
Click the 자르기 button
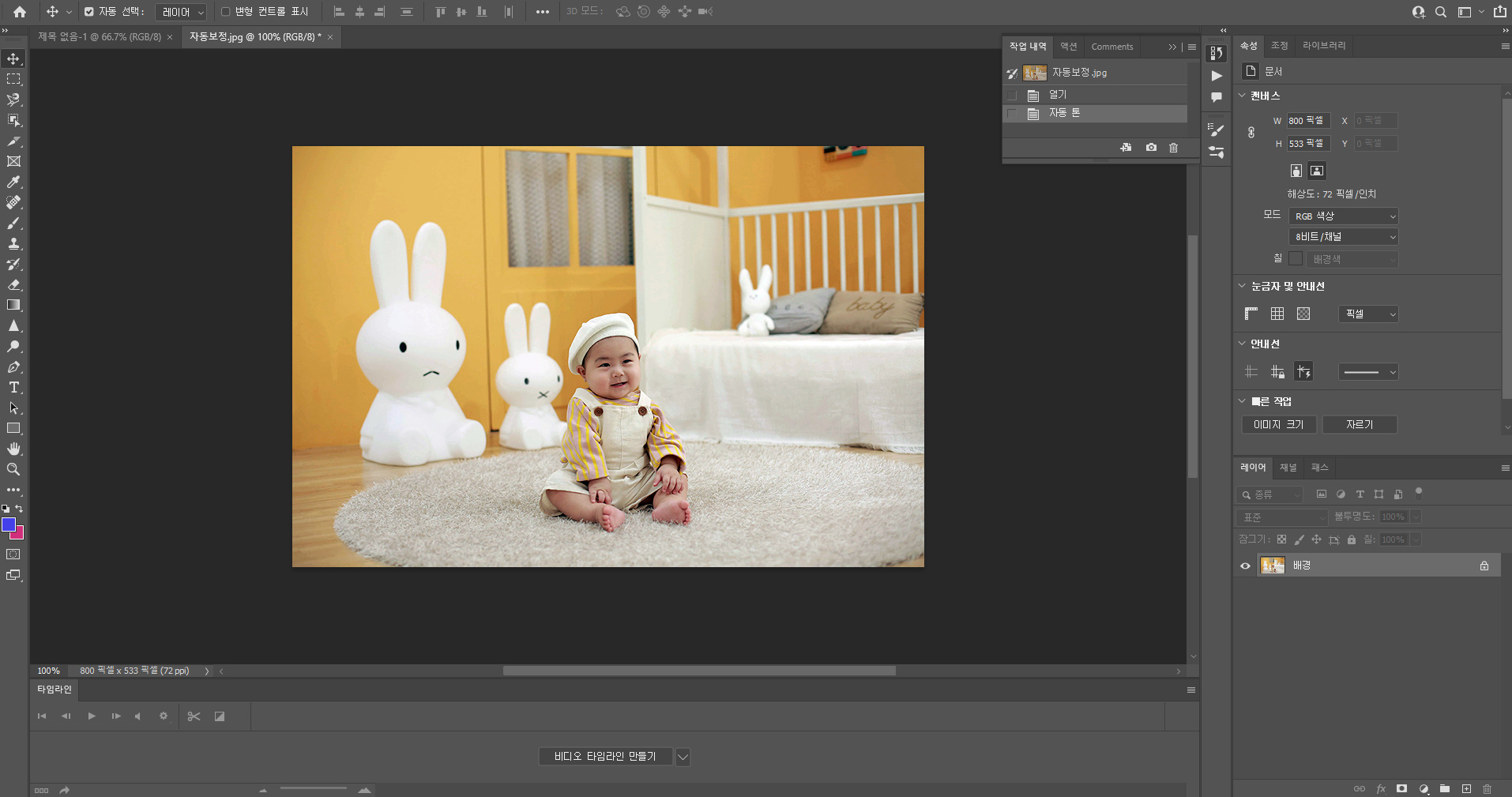pos(1360,424)
